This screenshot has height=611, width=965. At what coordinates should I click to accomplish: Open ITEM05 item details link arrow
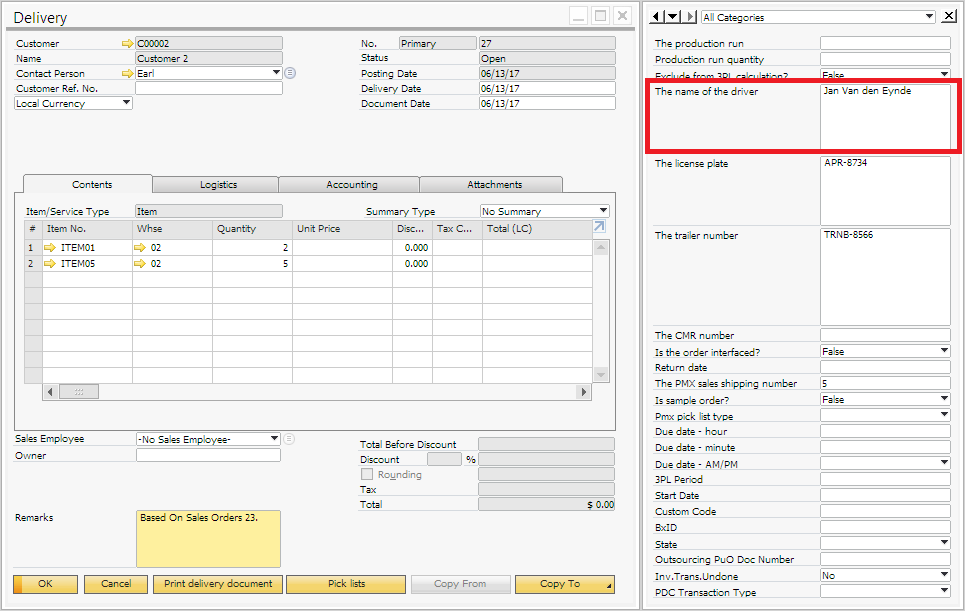(x=51, y=264)
